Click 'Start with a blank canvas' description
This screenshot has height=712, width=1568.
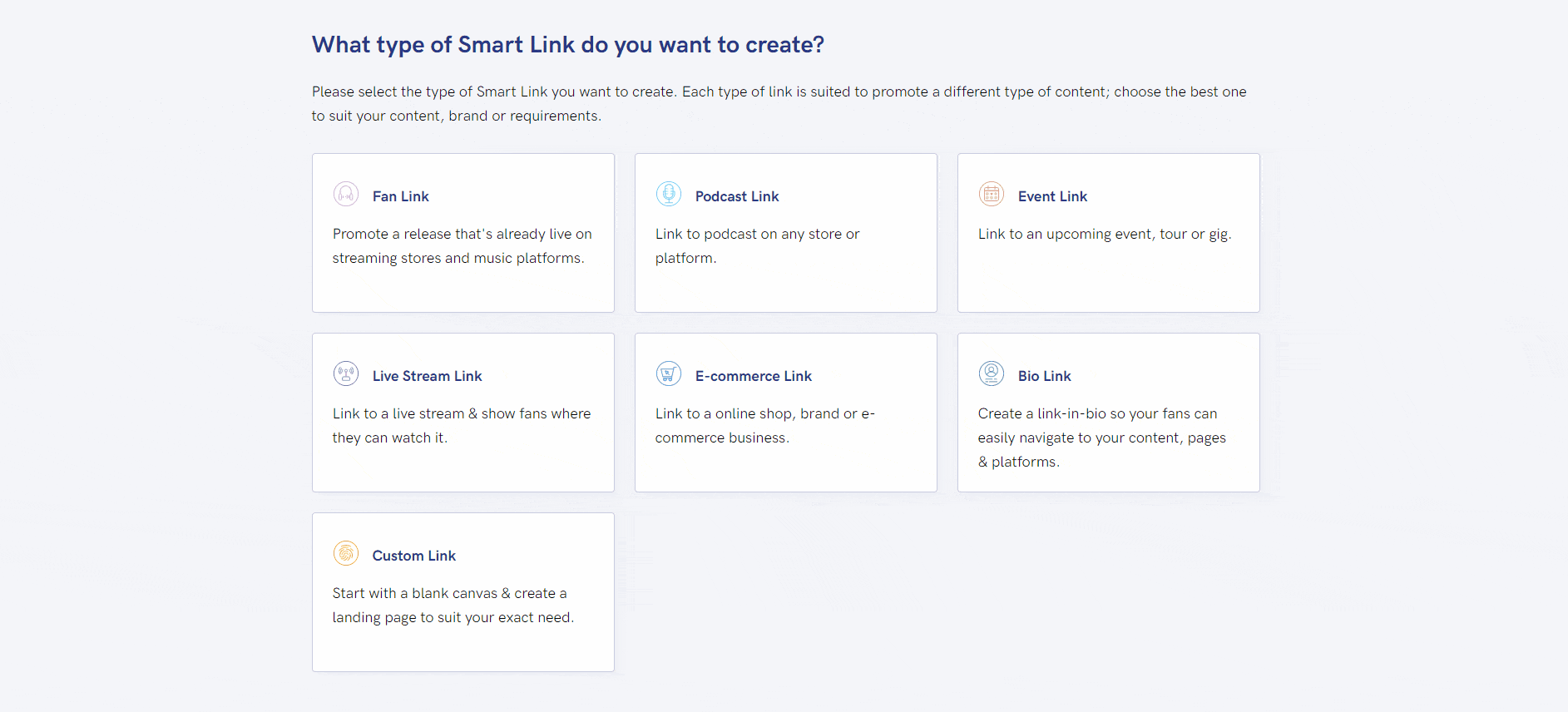tap(453, 606)
